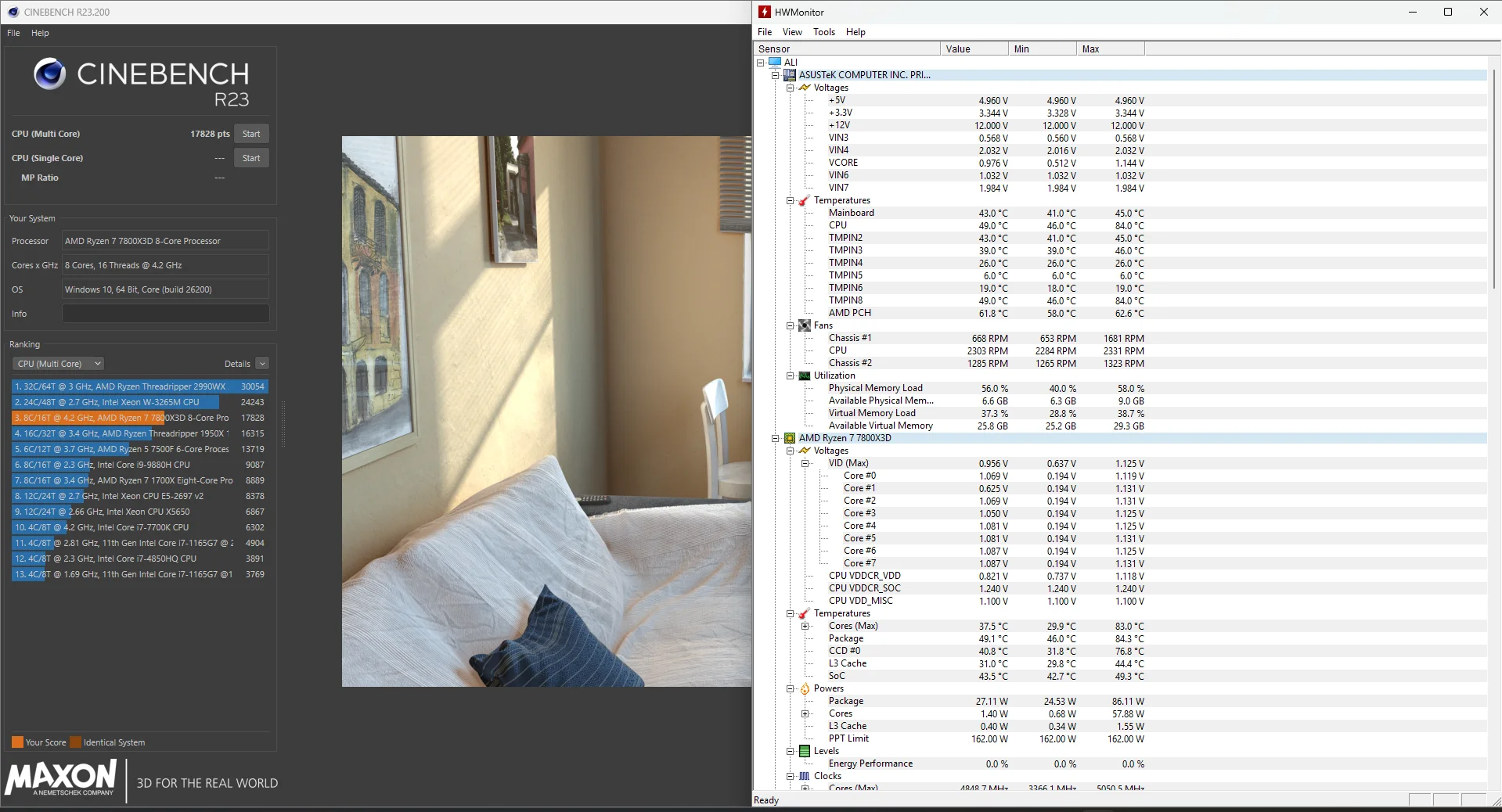Start the CPU (Single Core) benchmark
The width and height of the screenshot is (1502, 812).
coord(251,158)
